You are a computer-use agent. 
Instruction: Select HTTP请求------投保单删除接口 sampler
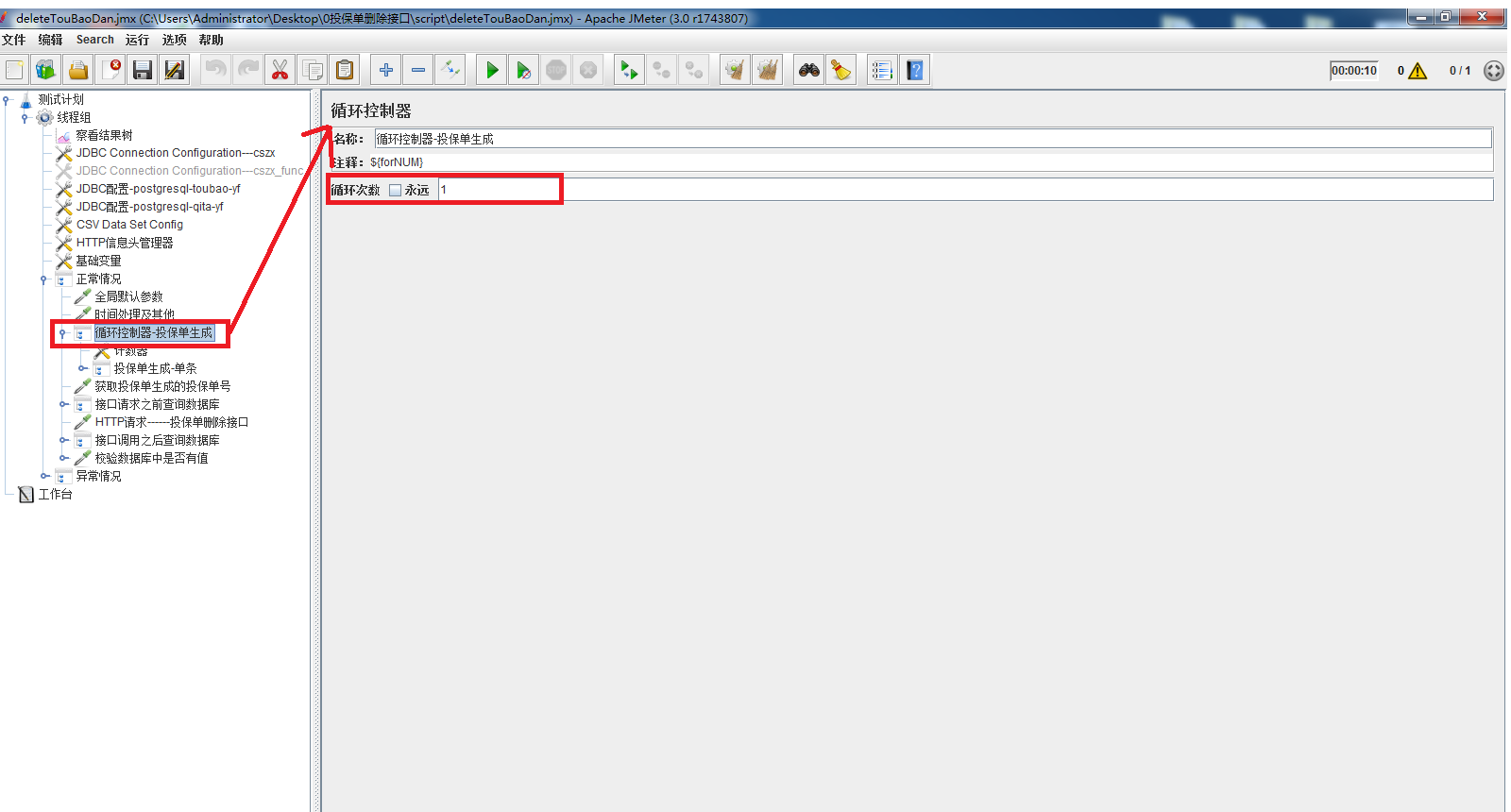(172, 422)
